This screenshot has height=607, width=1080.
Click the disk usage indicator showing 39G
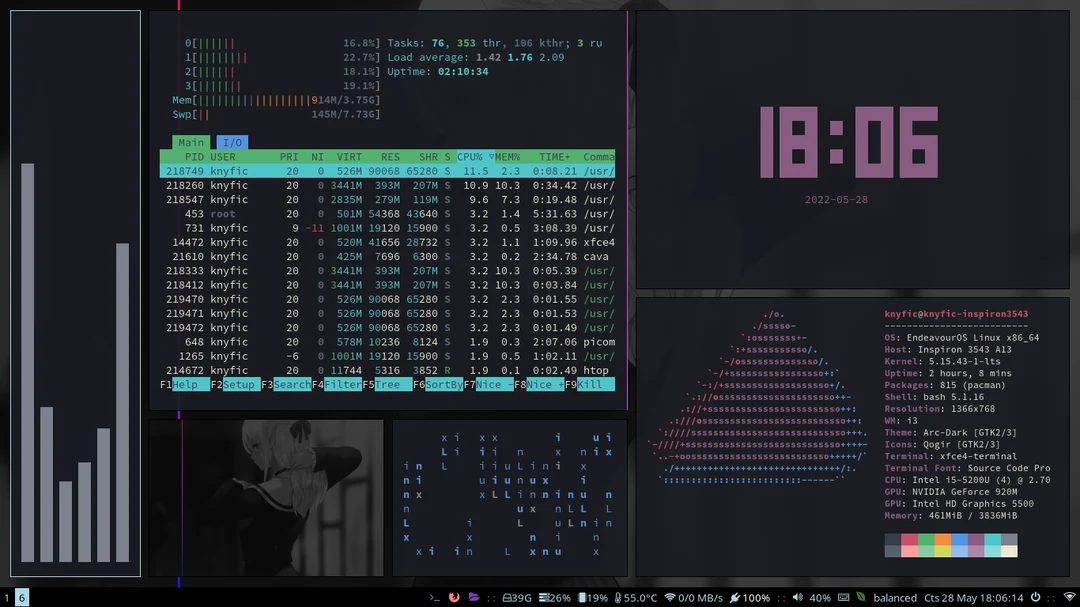[x=515, y=596]
